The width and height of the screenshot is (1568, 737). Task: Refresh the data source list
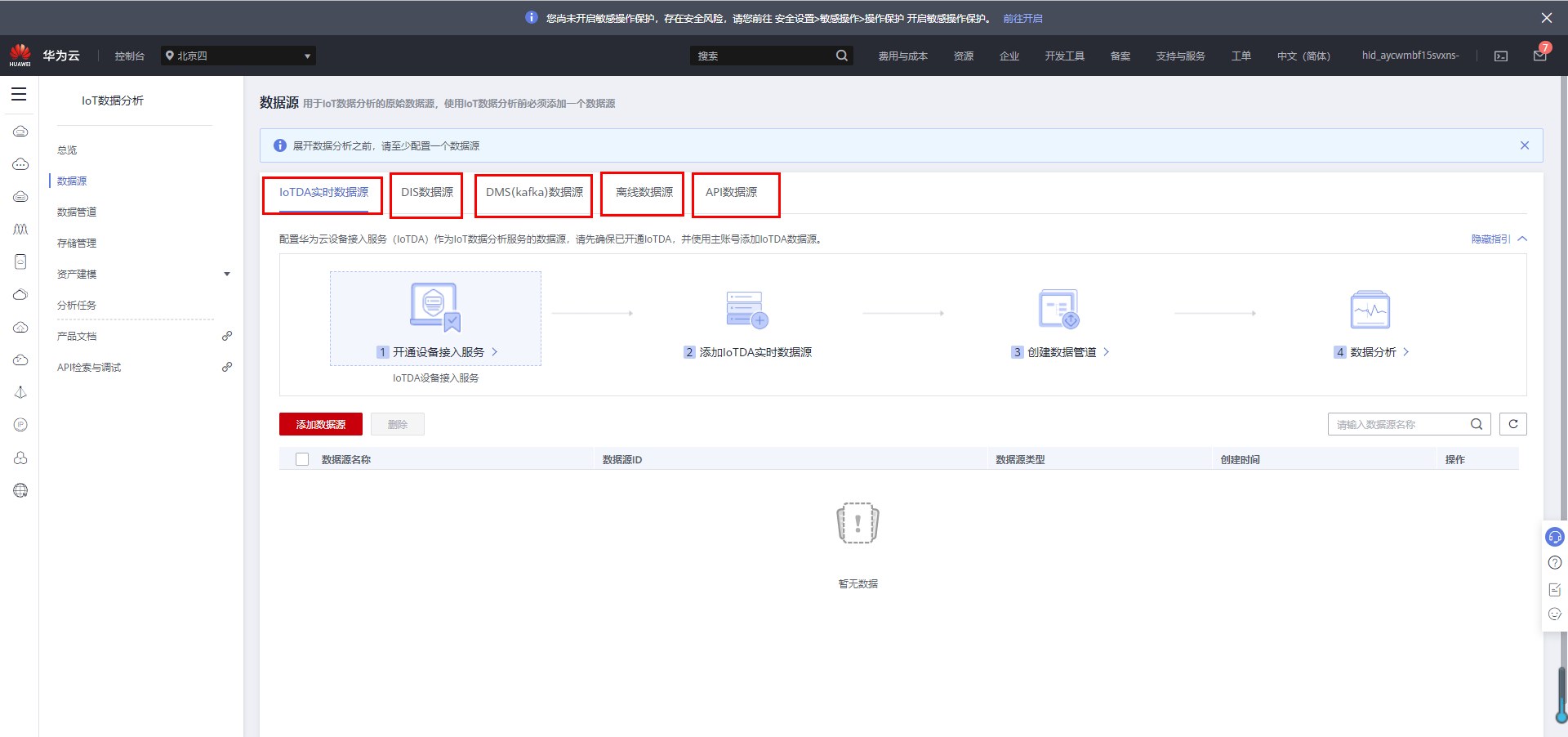[x=1513, y=424]
